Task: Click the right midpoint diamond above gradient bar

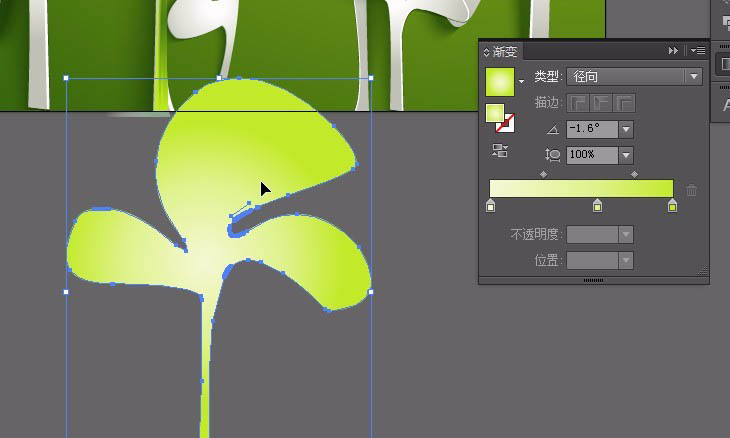Action: (x=634, y=174)
